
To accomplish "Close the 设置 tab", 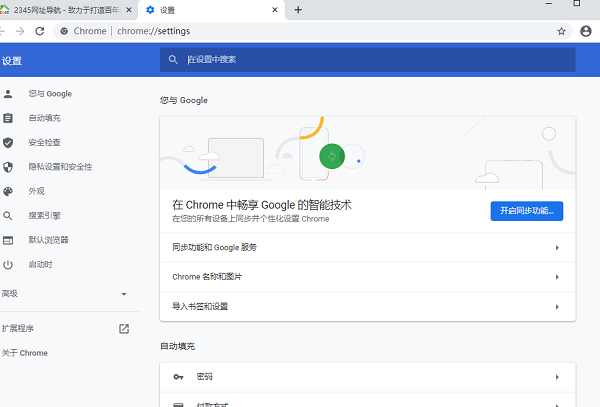I will pos(275,10).
